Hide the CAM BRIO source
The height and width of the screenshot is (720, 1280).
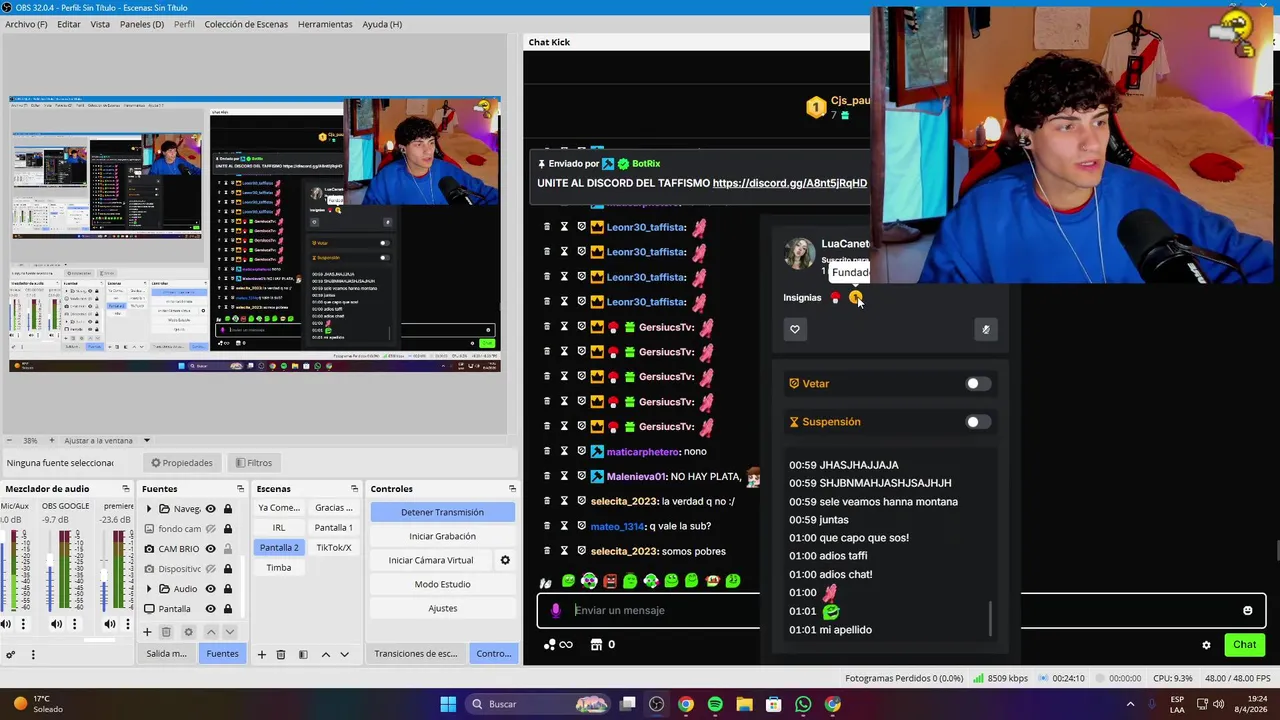[x=210, y=549]
